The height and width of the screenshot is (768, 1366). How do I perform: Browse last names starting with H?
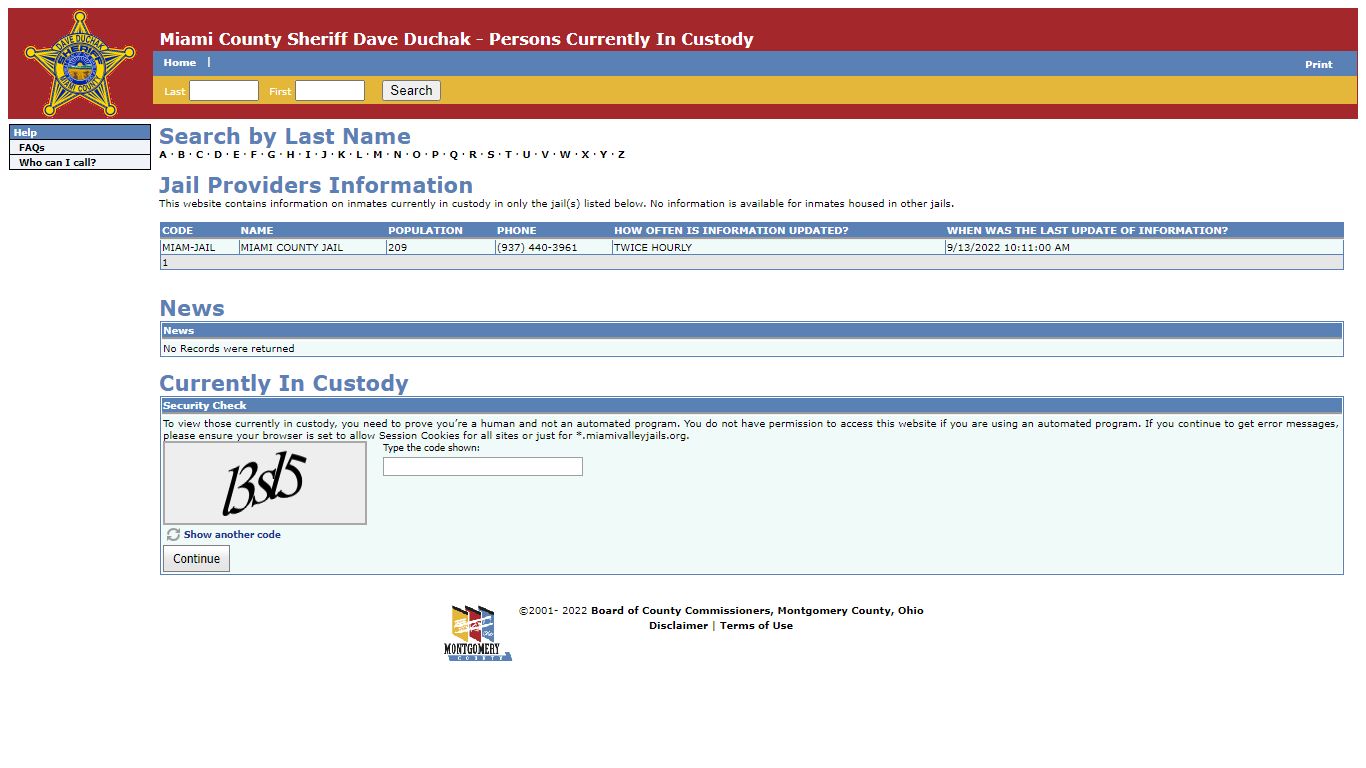click(290, 155)
